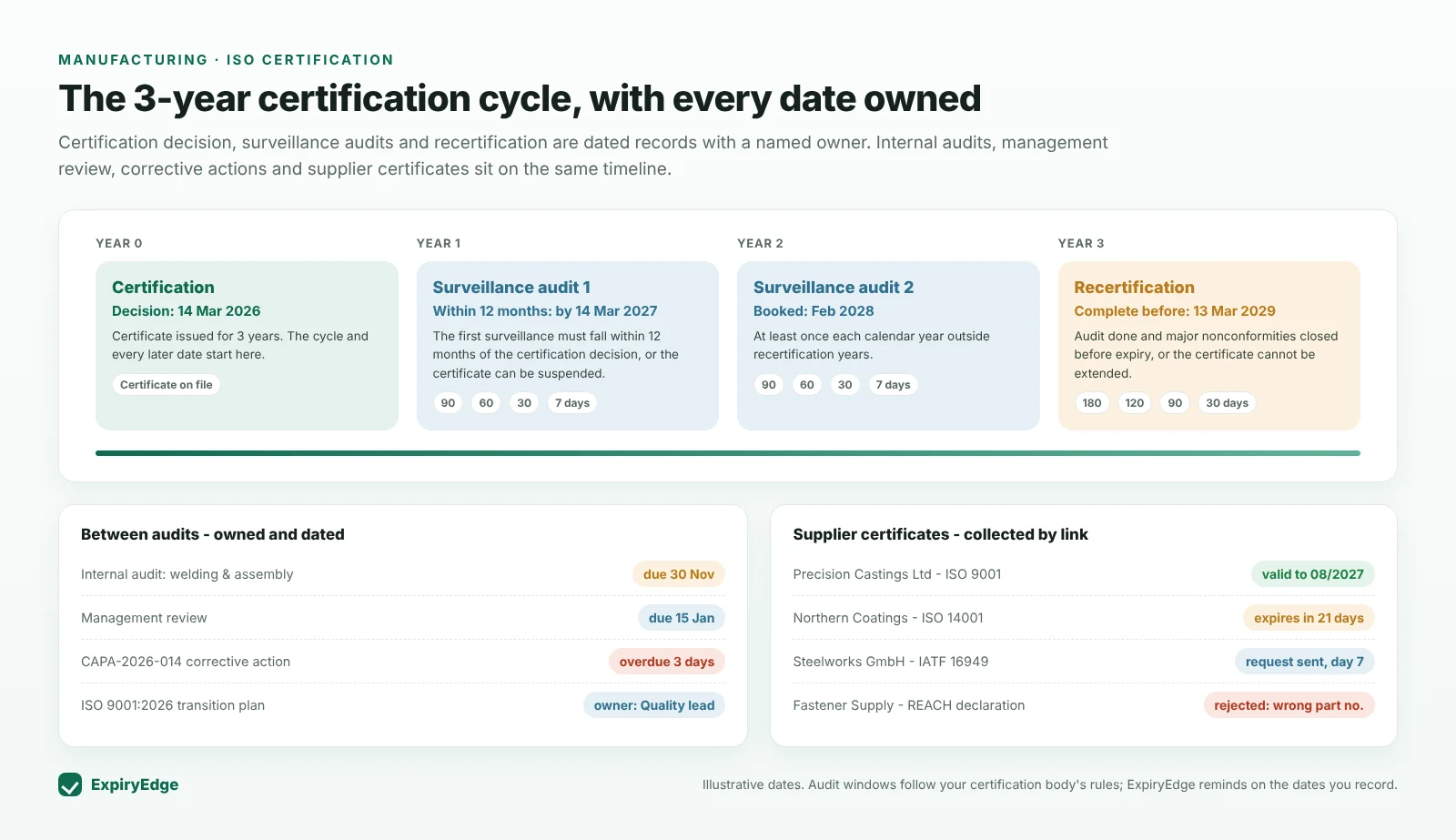Click the 'request sent, day 7' badge

click(1305, 662)
